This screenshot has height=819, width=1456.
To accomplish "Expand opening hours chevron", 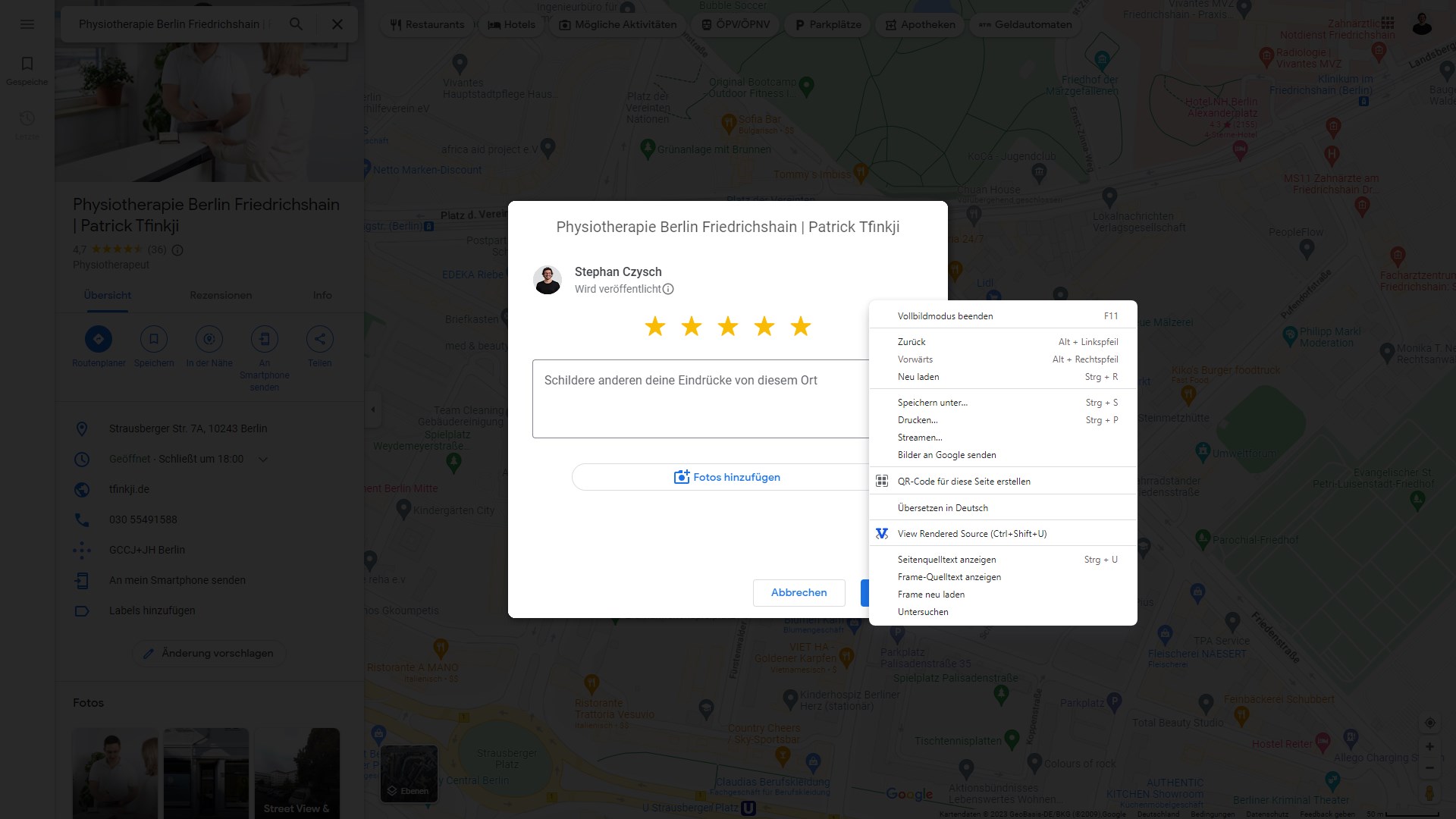I will pos(263,460).
